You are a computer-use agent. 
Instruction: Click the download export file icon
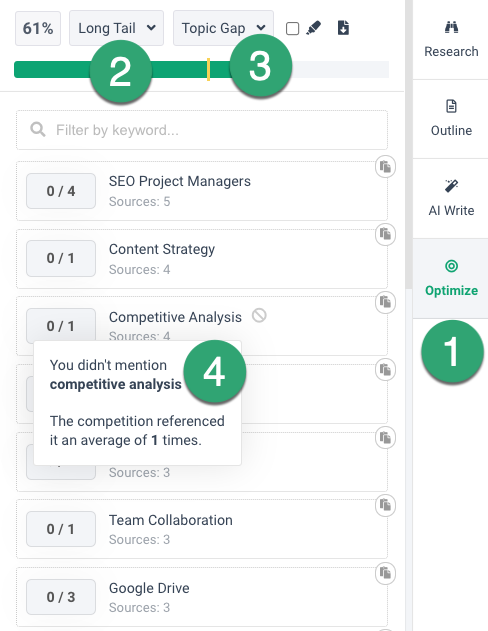click(x=343, y=28)
